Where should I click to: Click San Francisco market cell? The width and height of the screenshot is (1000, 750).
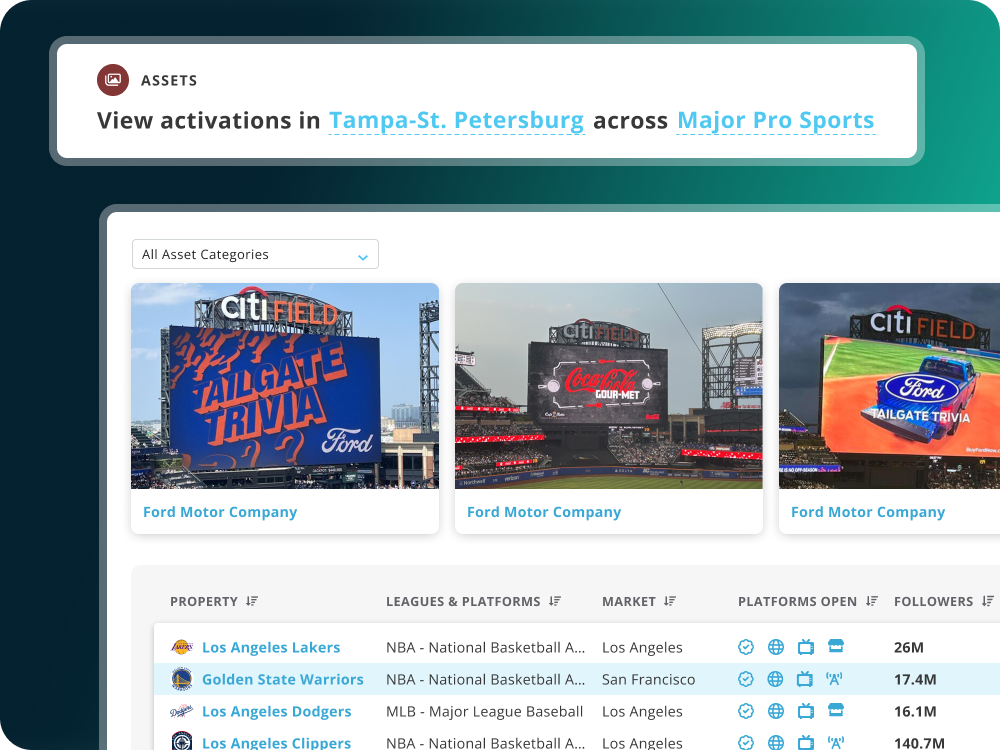coord(649,679)
